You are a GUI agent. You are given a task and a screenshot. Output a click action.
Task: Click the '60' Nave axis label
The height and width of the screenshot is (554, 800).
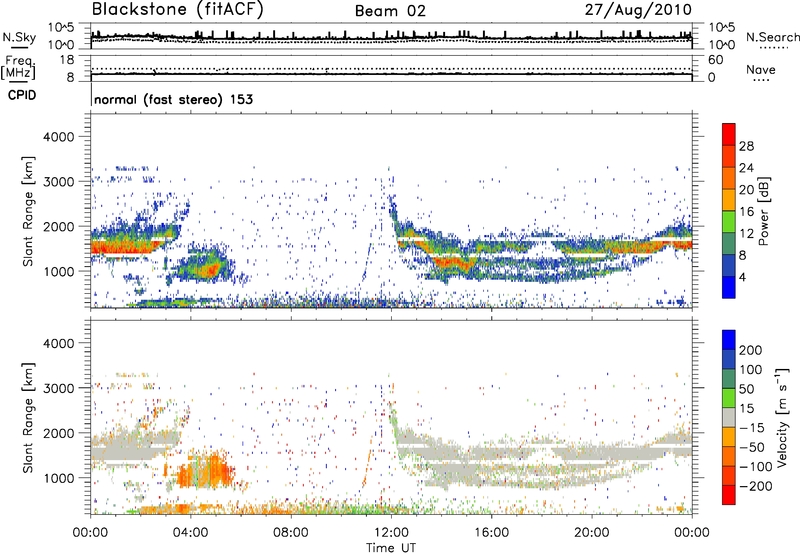coord(715,60)
